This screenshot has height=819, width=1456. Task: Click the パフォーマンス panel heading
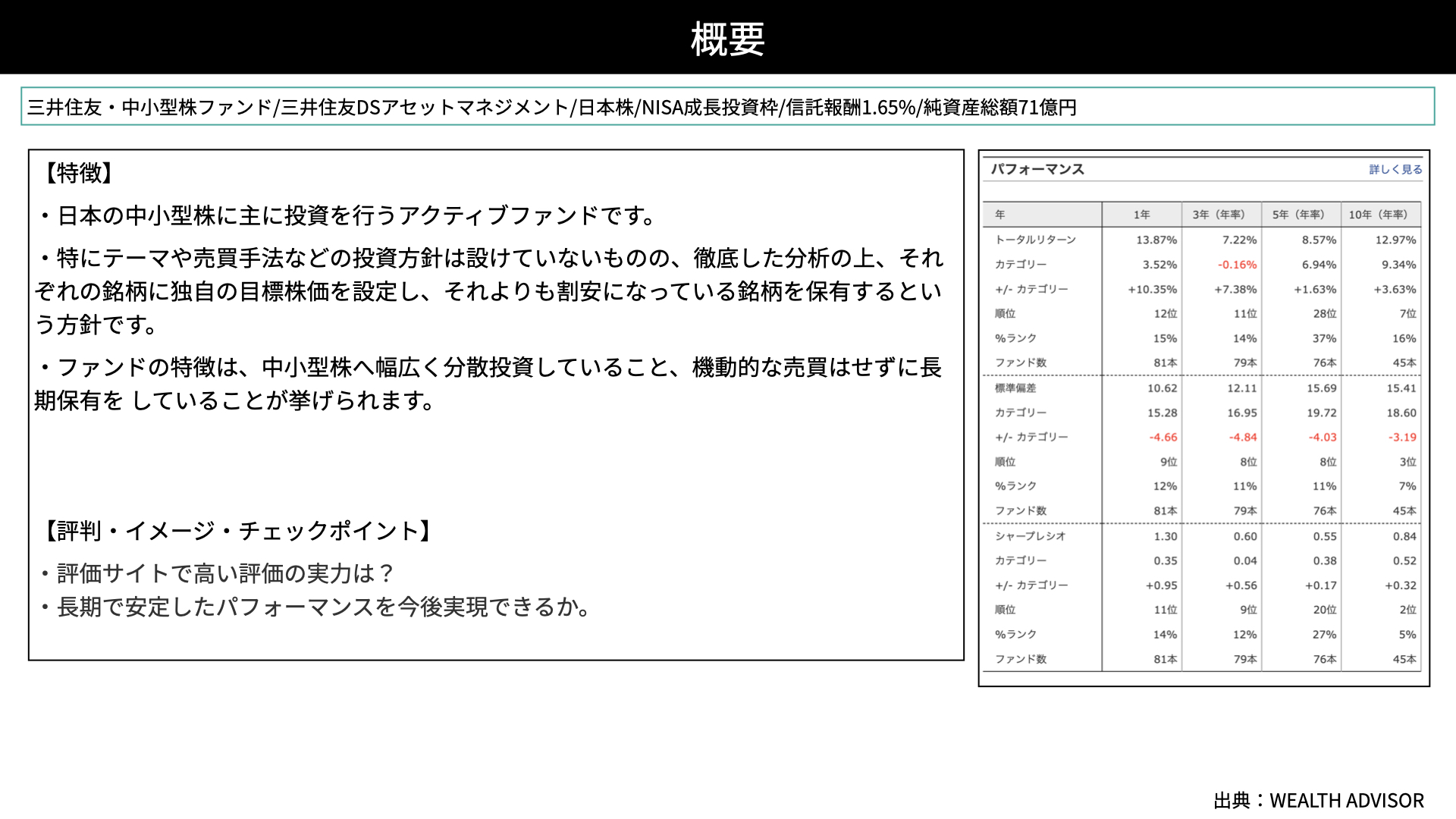coord(1037,169)
